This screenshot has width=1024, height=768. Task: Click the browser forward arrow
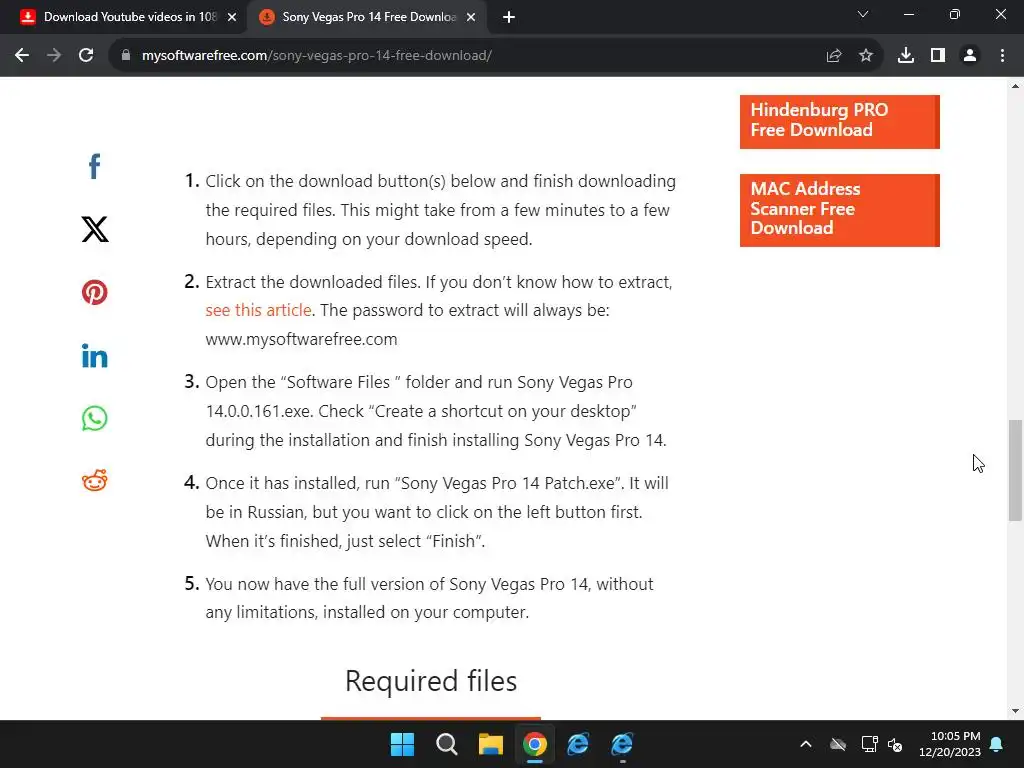click(54, 56)
